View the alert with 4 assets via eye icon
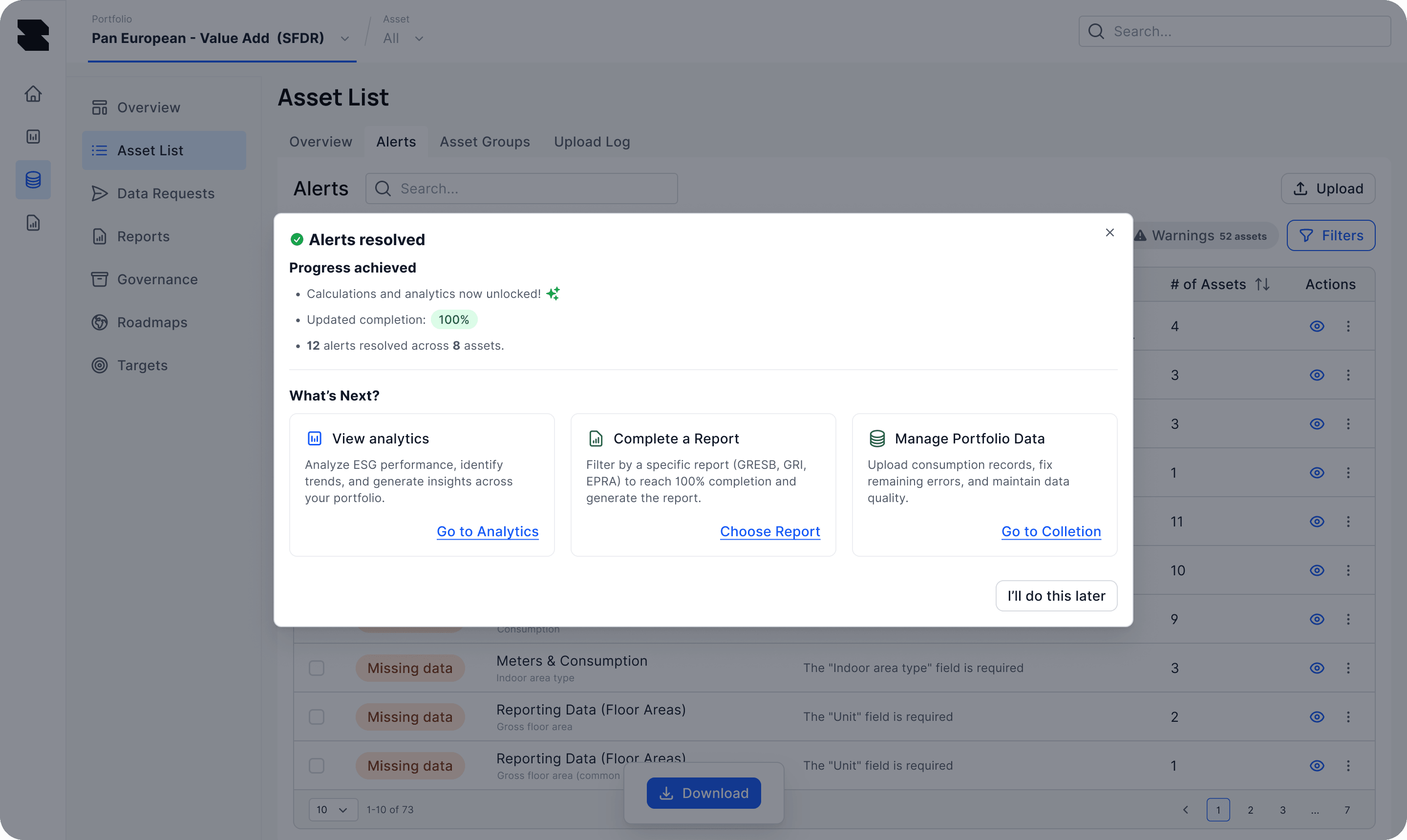Viewport: 1407px width, 840px height. click(x=1317, y=326)
